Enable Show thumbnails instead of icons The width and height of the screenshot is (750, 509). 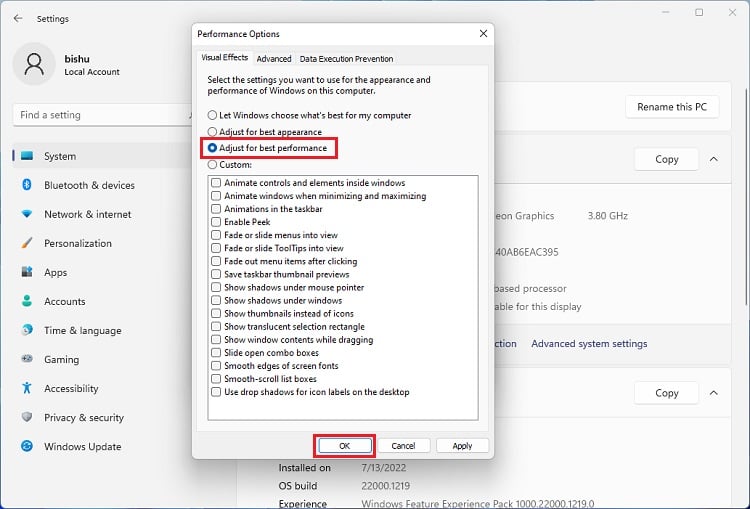click(216, 313)
